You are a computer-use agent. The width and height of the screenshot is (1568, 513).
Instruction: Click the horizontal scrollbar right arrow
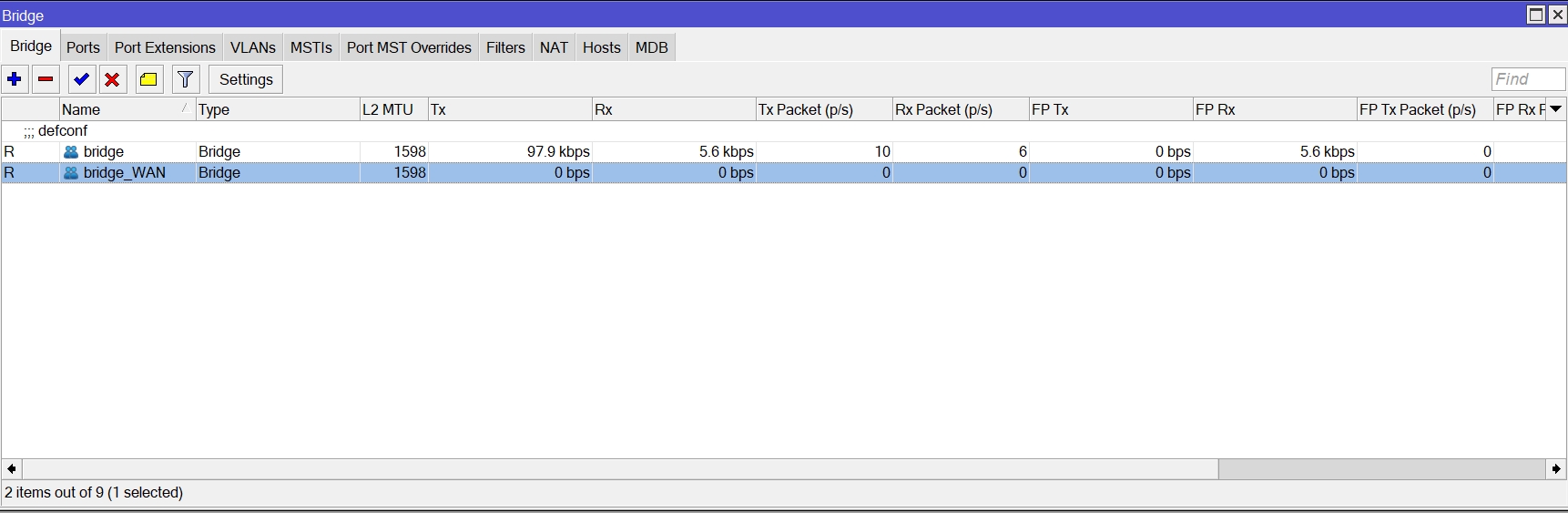pos(1555,468)
